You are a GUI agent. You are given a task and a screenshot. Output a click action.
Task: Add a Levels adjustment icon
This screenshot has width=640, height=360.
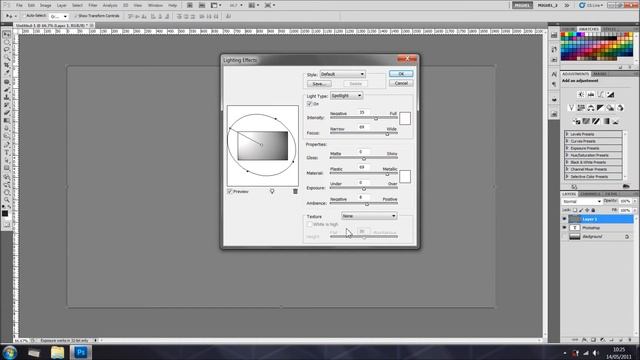click(x=591, y=94)
